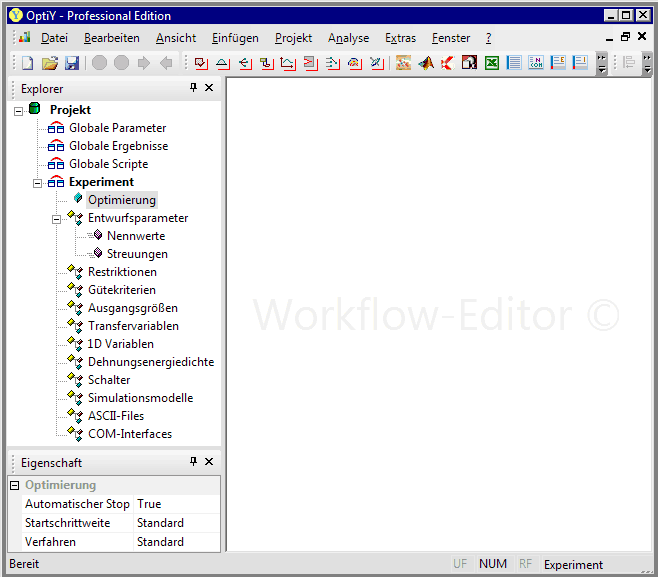Screen dimensions: 658x577
Task: Click the MATLAB model toolbar icon
Action: 426,63
